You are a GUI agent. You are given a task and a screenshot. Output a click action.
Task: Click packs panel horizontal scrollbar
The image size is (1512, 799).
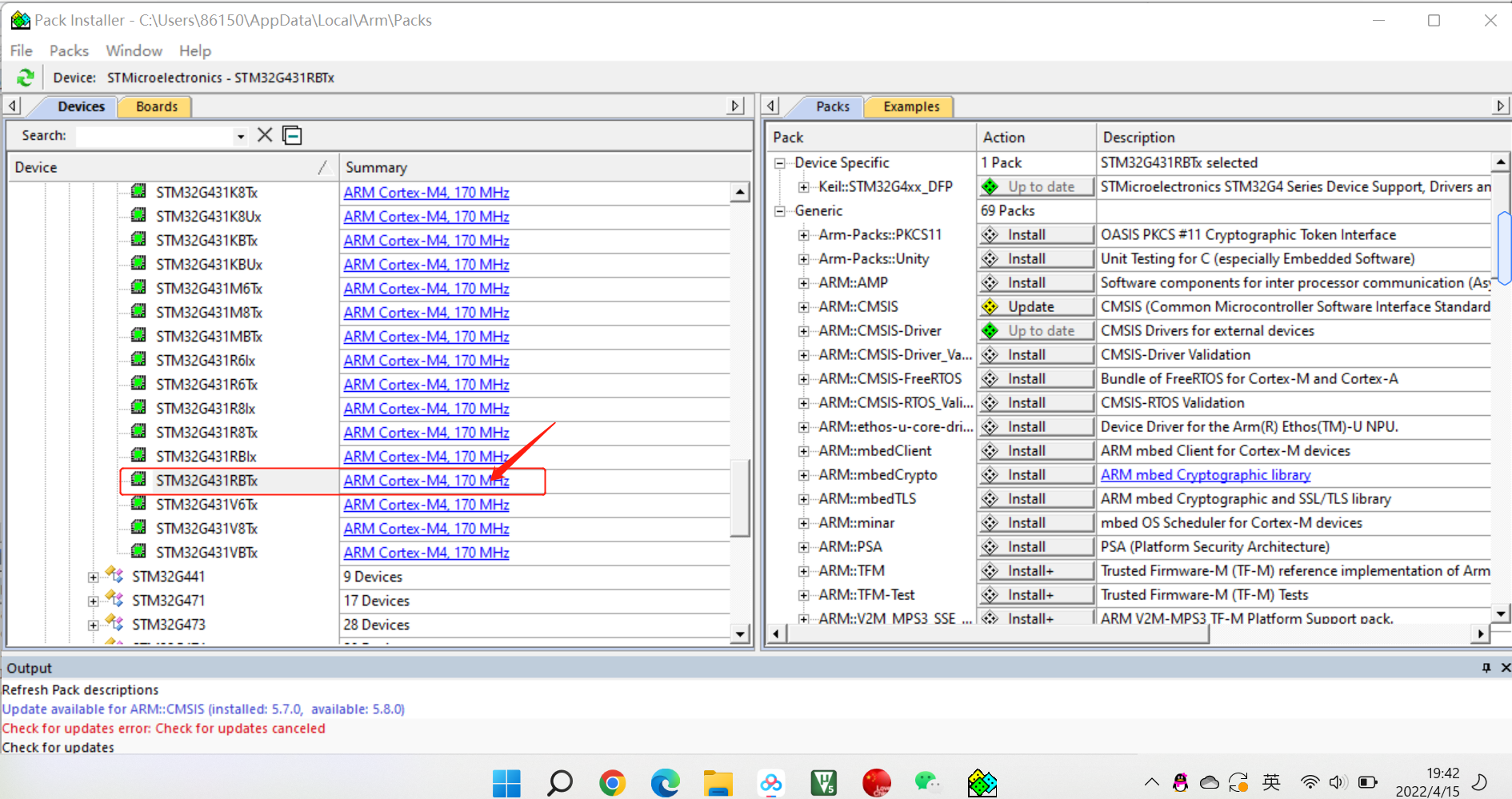998,633
